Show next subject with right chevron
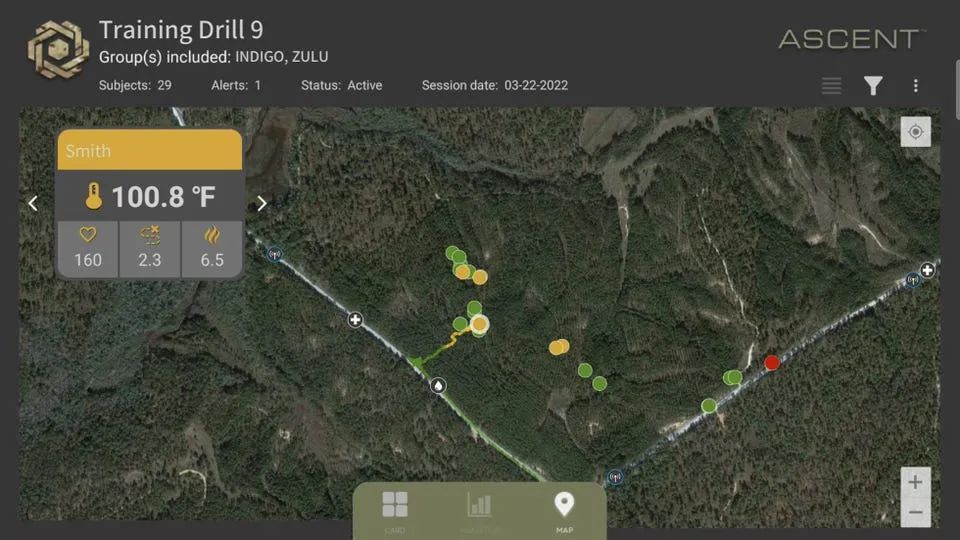The width and height of the screenshot is (960, 540). 261,203
